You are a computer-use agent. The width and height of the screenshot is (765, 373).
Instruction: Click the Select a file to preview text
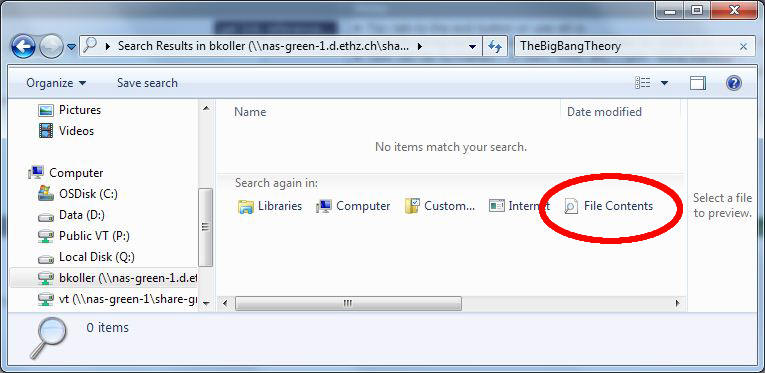723,205
